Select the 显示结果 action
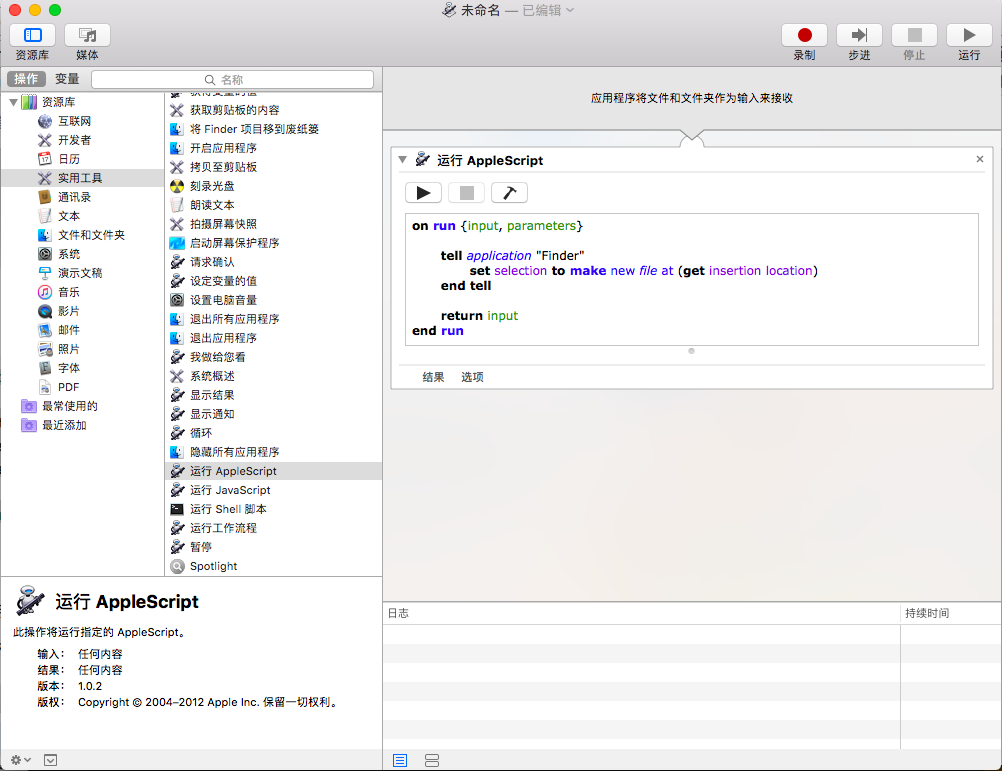The width and height of the screenshot is (1002, 771). tap(274, 395)
